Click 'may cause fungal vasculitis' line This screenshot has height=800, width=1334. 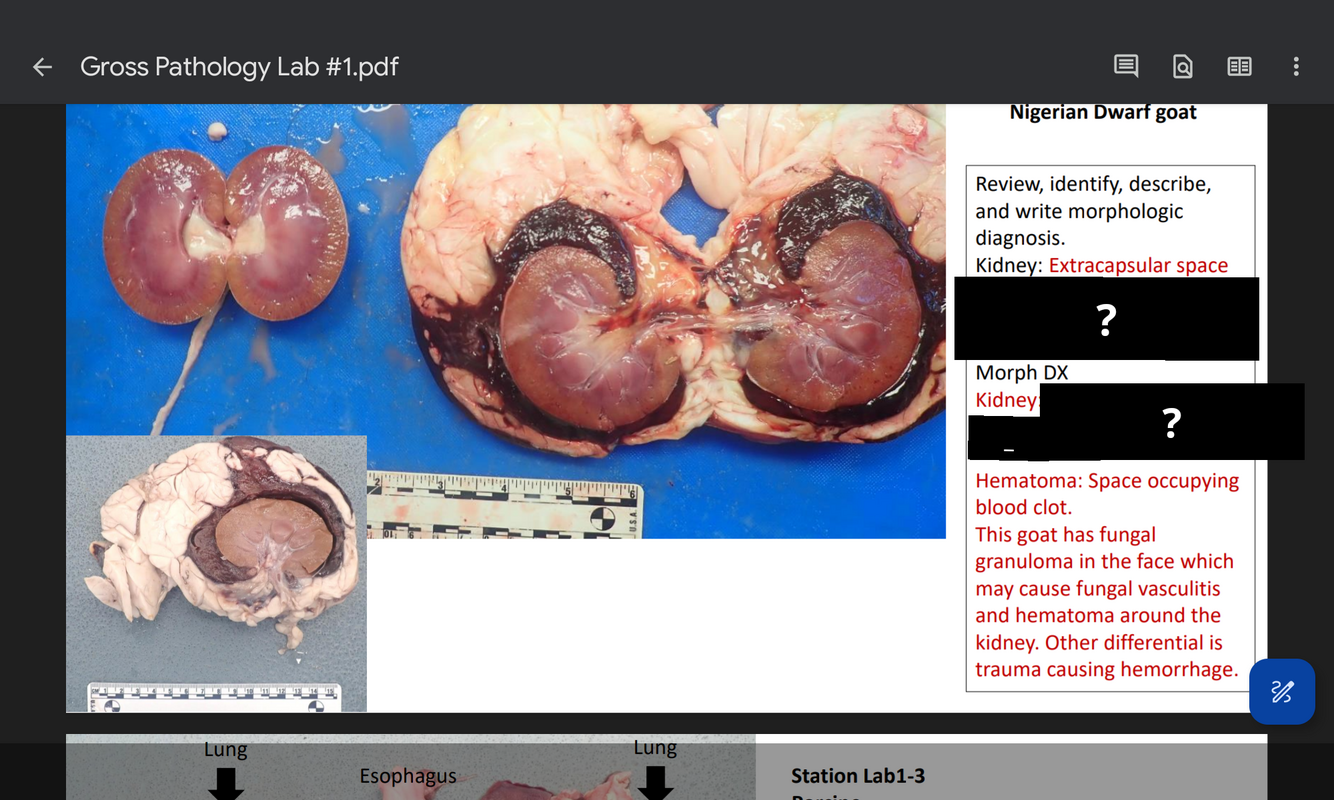pyautogui.click(x=1097, y=589)
